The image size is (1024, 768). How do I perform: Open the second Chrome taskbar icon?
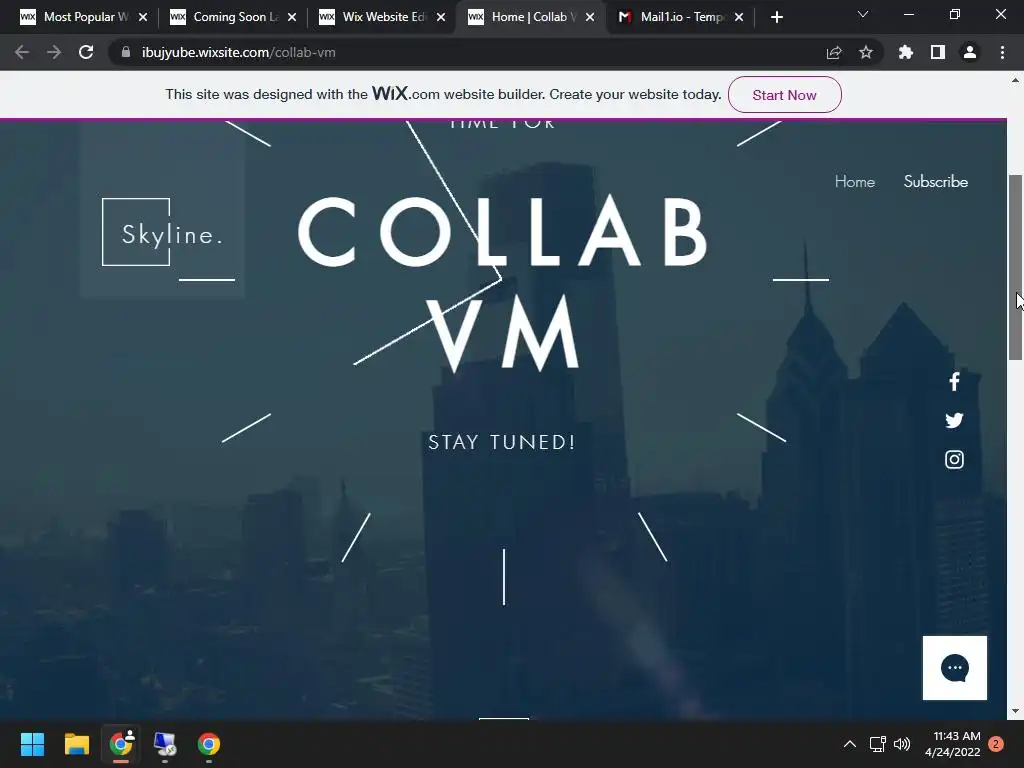pos(209,744)
